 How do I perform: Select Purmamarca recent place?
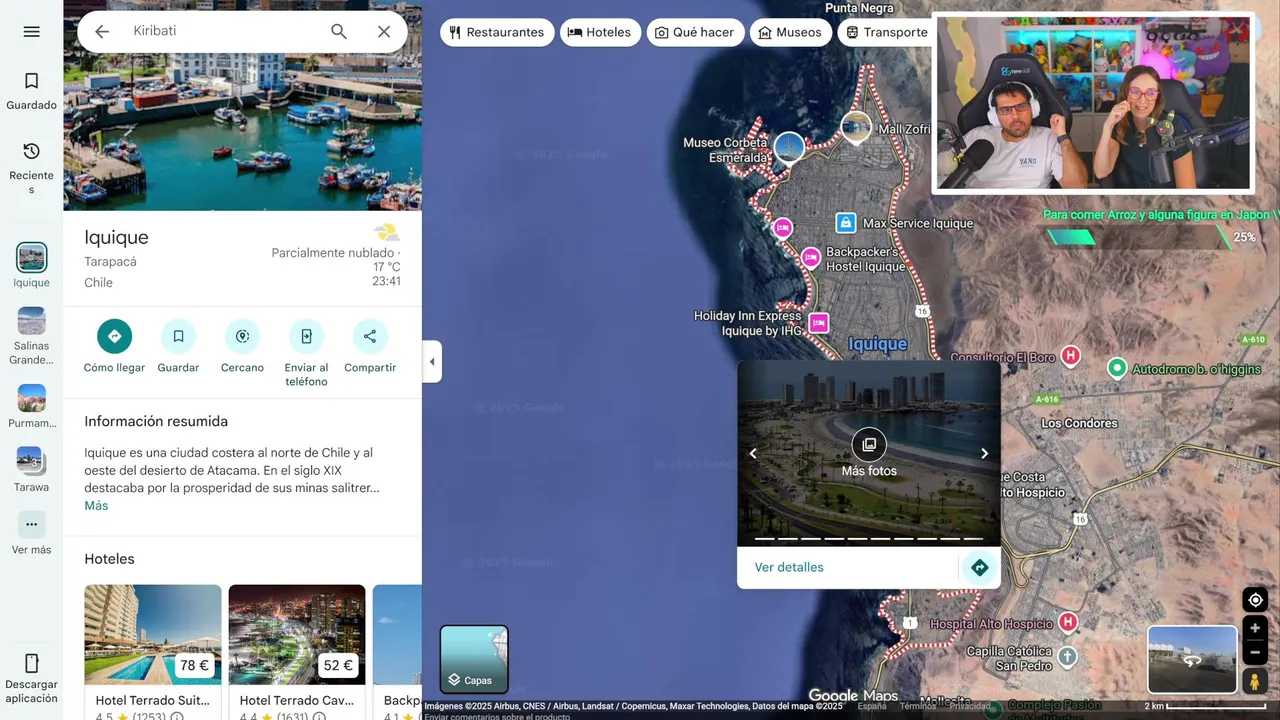31,398
